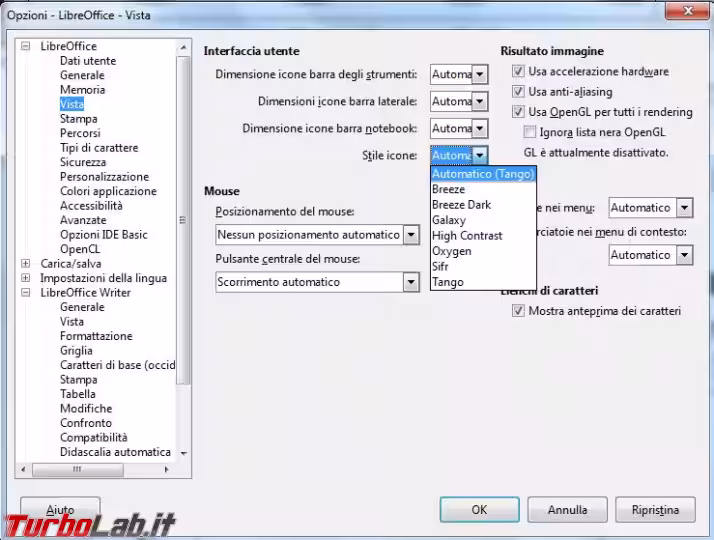The image size is (714, 540).
Task: Click the Ripristina button
Action: tap(655, 509)
